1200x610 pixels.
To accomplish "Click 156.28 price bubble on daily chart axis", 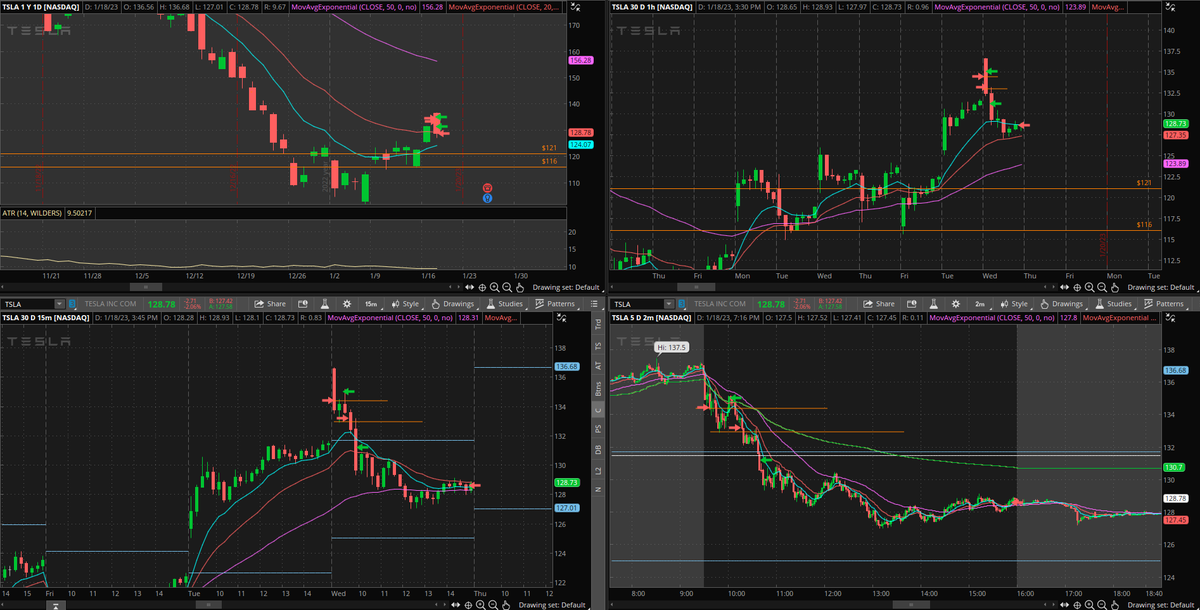I will (581, 60).
